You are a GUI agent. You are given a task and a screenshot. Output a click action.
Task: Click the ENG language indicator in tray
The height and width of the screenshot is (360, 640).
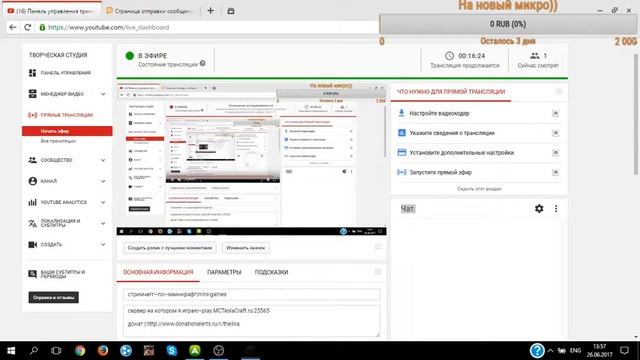576,351
